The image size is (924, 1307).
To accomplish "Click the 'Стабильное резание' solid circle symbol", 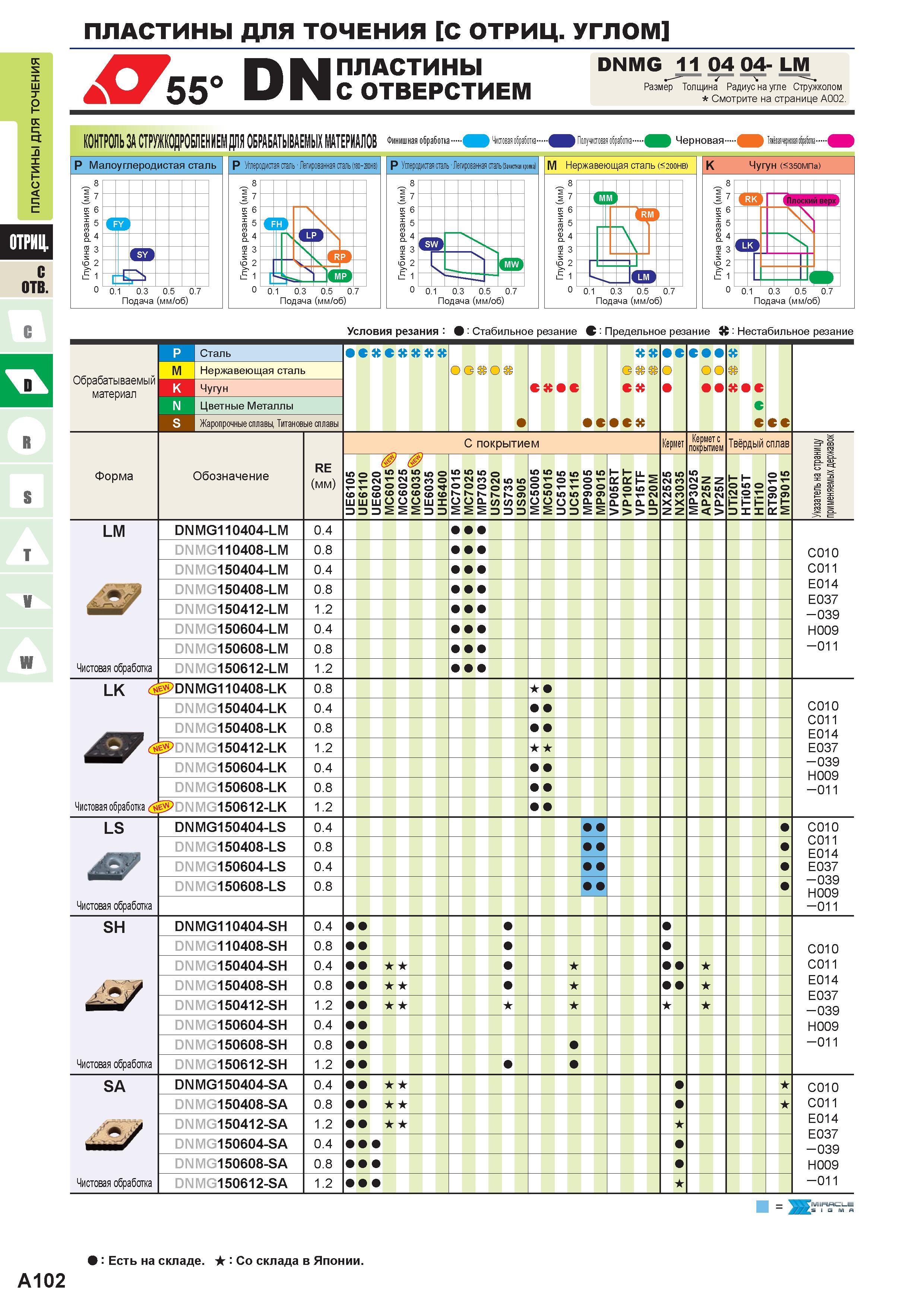I will click(459, 331).
